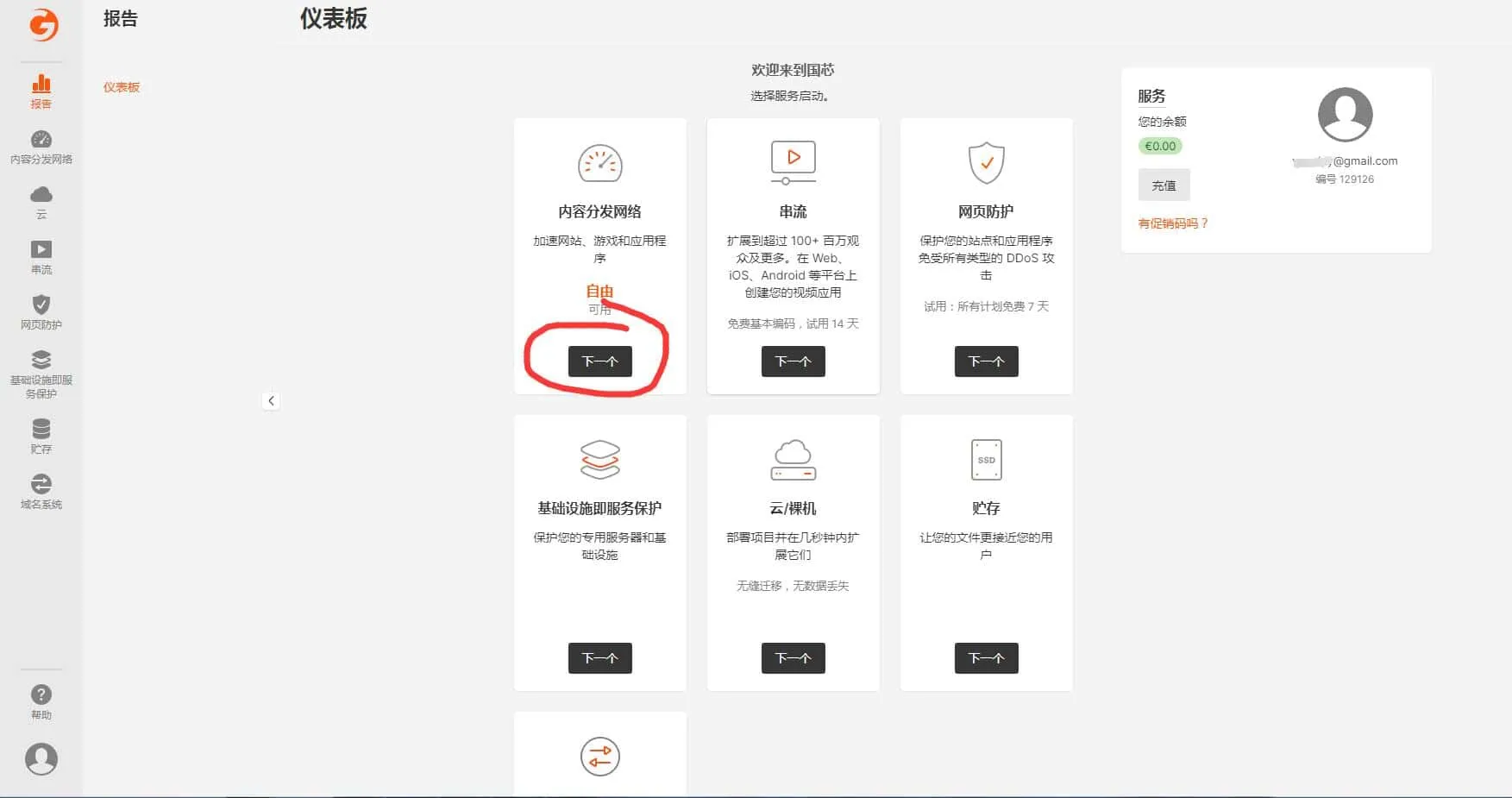
Task: Collapse the side panel with the chevron
Action: (x=271, y=400)
